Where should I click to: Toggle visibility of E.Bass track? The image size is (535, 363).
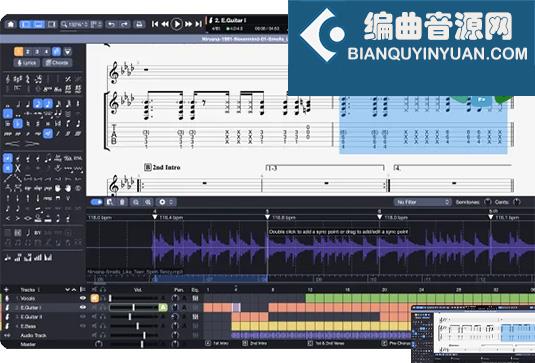click(83, 326)
